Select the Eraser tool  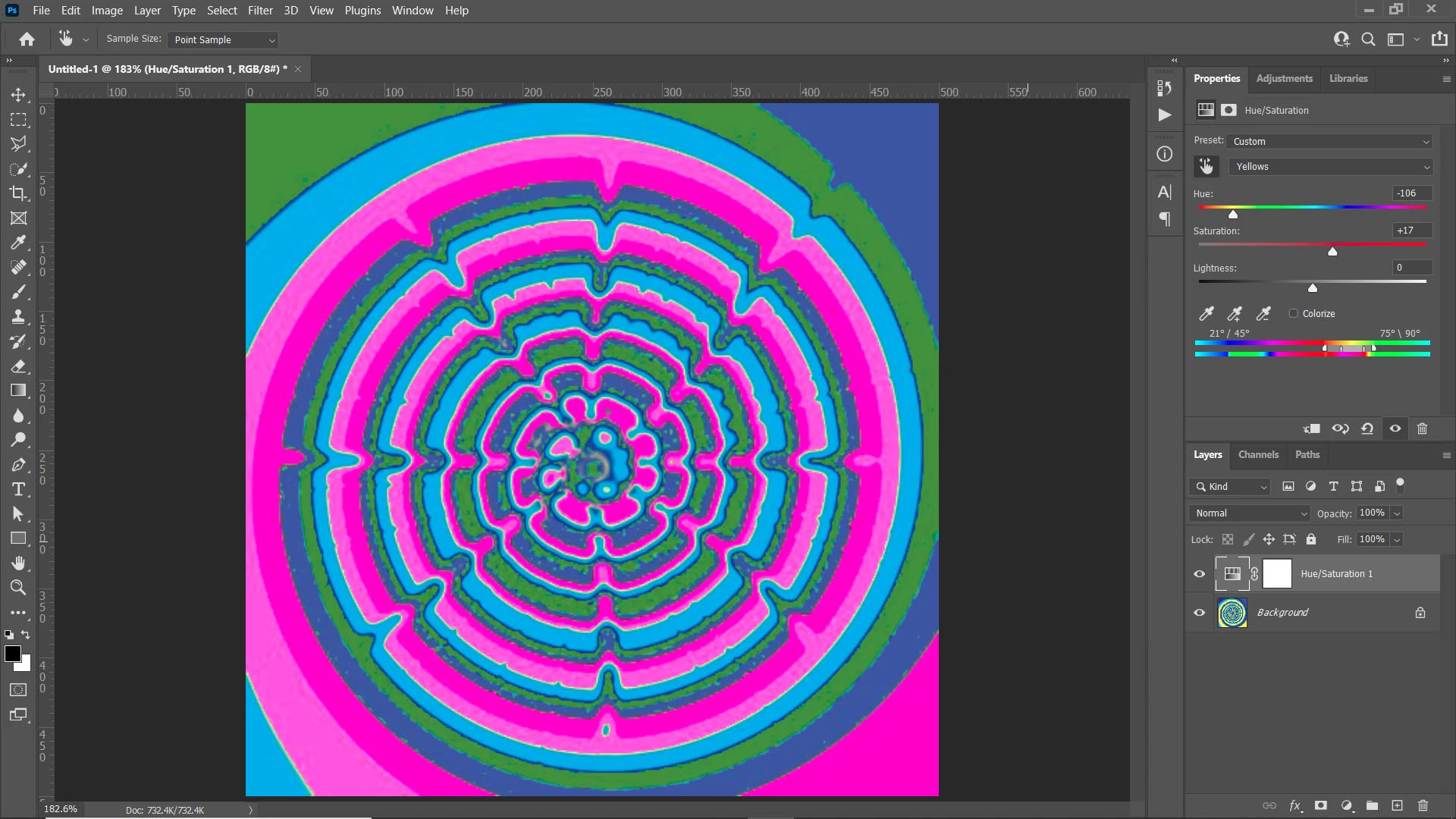click(18, 366)
